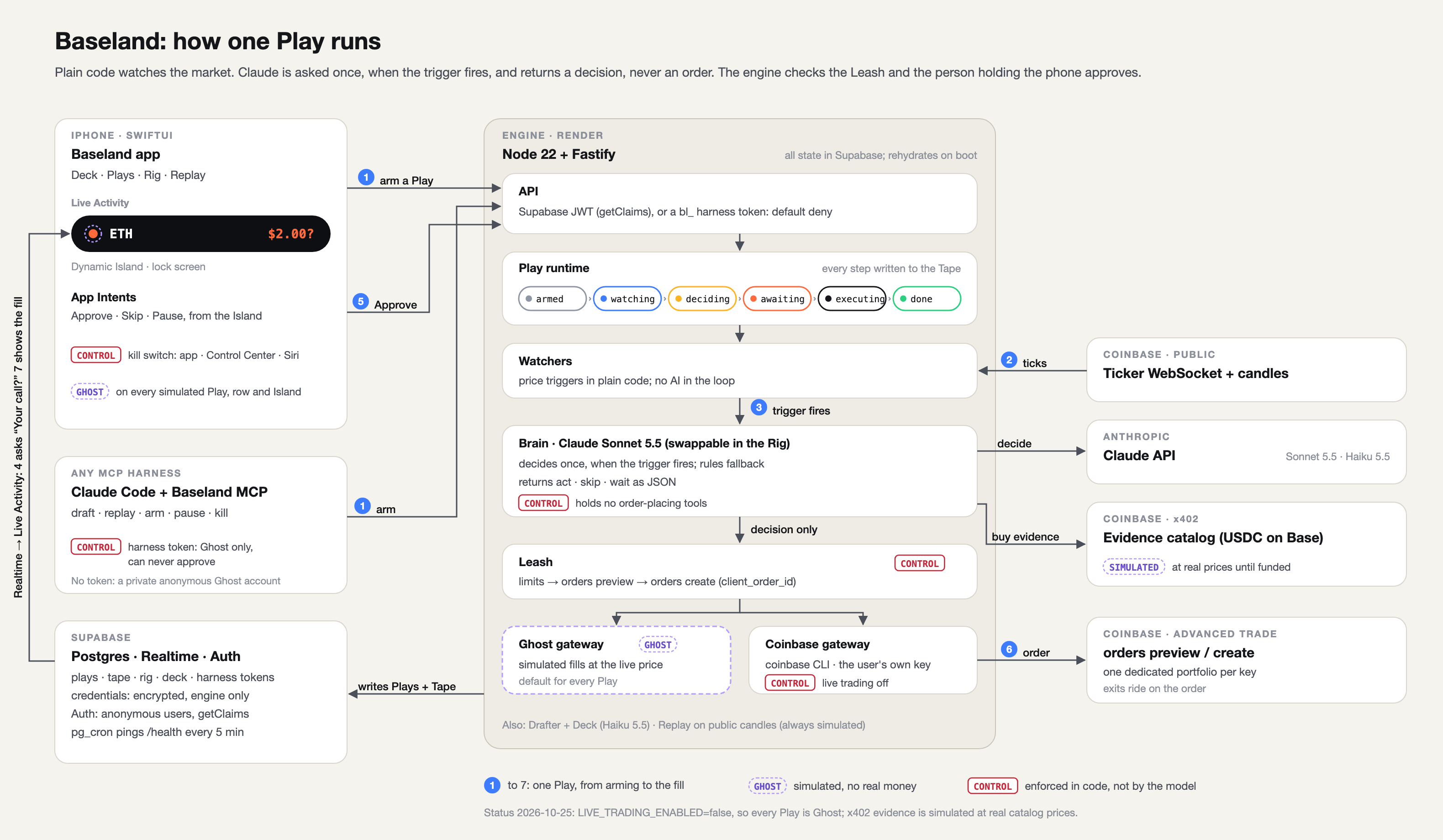Click the CONTROL badge beside 'holds no order-placing tools'
Image resolution: width=1443 pixels, height=840 pixels.
point(543,503)
